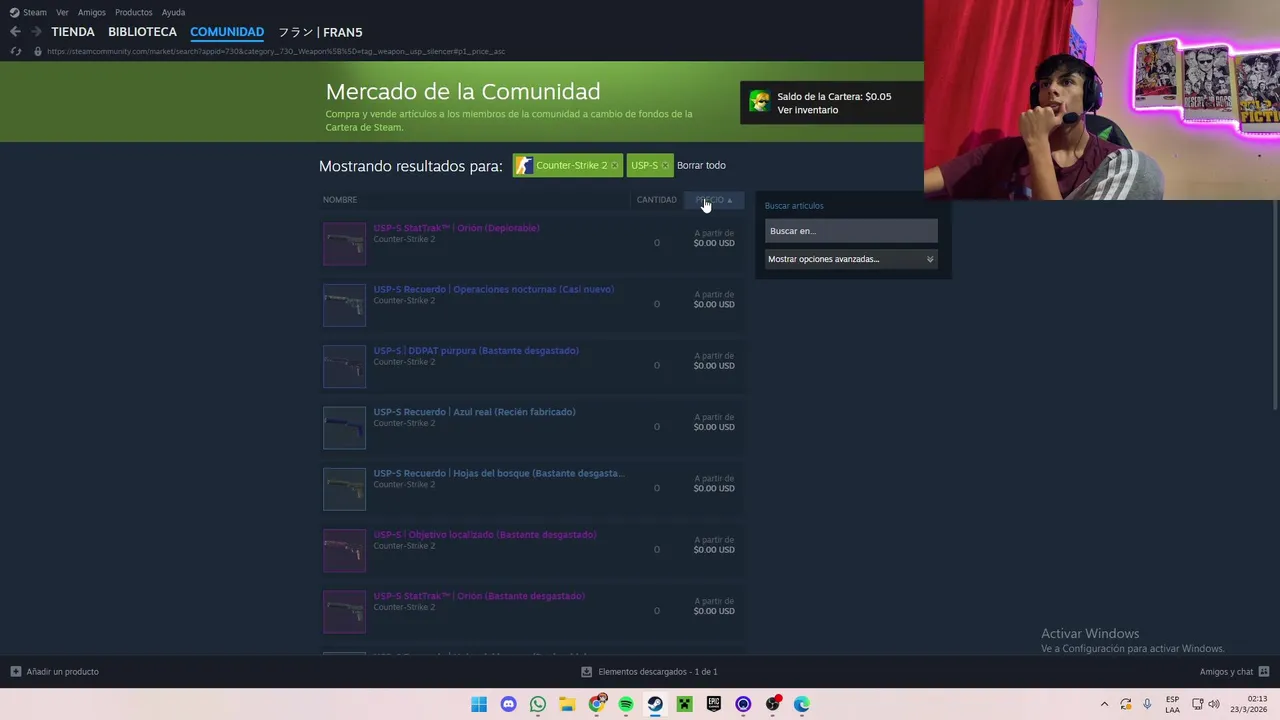Click the Orión (Deplorable) item thumbnail

(x=344, y=244)
